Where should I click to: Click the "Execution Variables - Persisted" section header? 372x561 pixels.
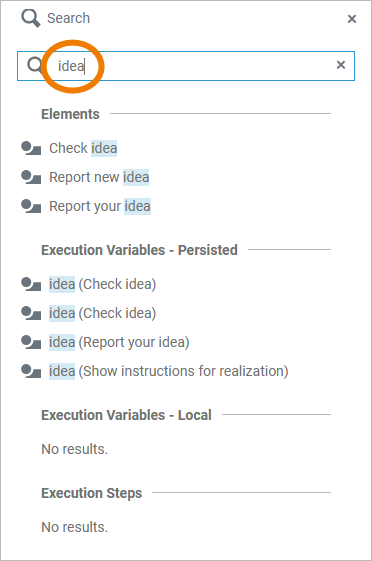pos(140,250)
